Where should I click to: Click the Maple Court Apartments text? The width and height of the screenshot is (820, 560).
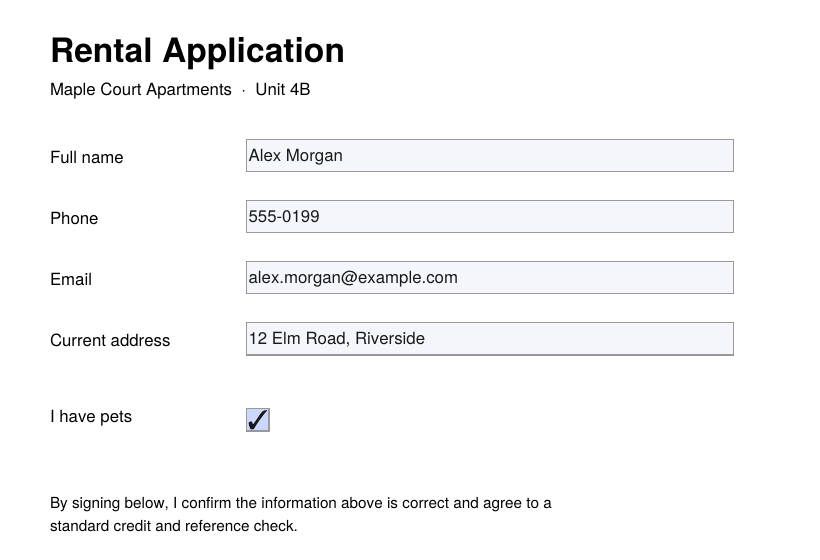point(141,89)
